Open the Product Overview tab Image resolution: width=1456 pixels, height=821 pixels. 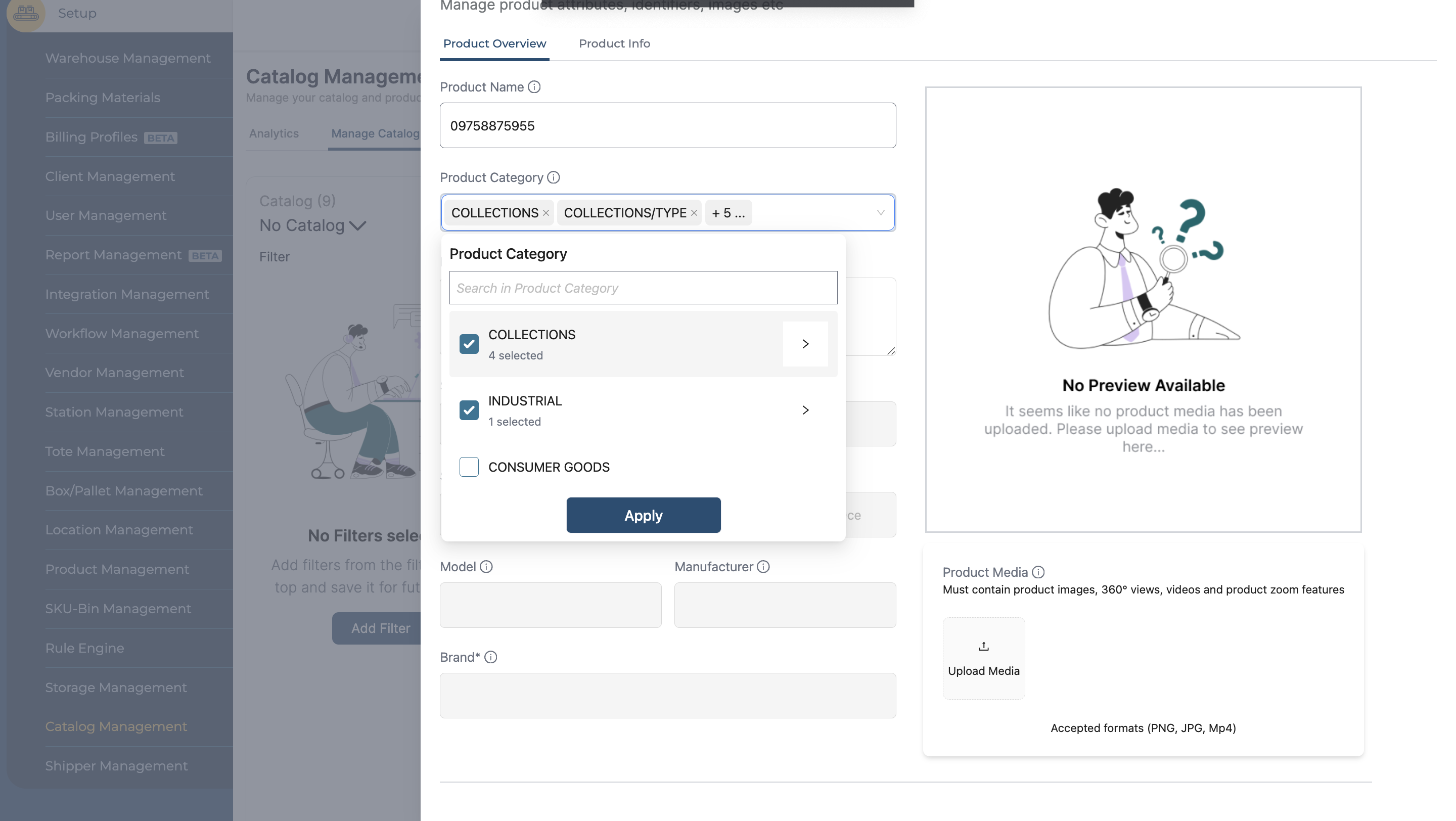click(x=494, y=43)
